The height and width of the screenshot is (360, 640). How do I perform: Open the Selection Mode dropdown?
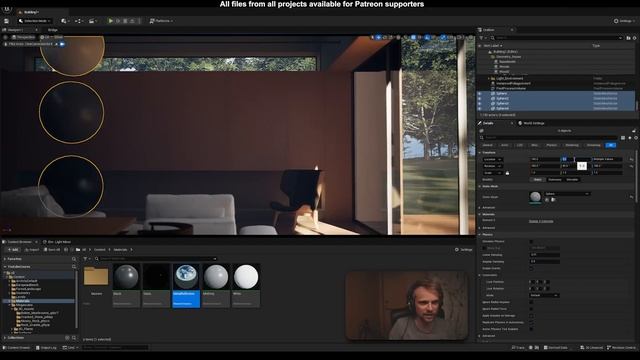35,21
